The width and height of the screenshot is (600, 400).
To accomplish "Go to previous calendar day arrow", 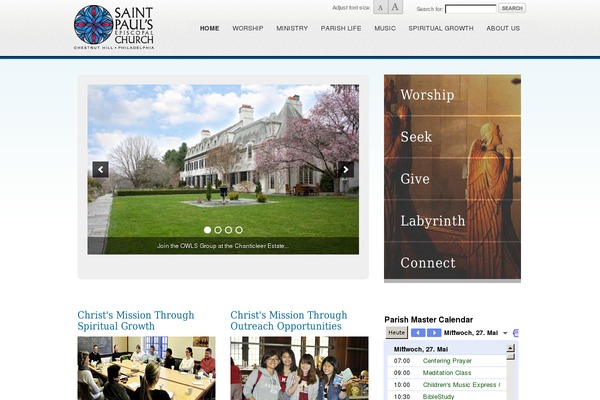I will [418, 333].
